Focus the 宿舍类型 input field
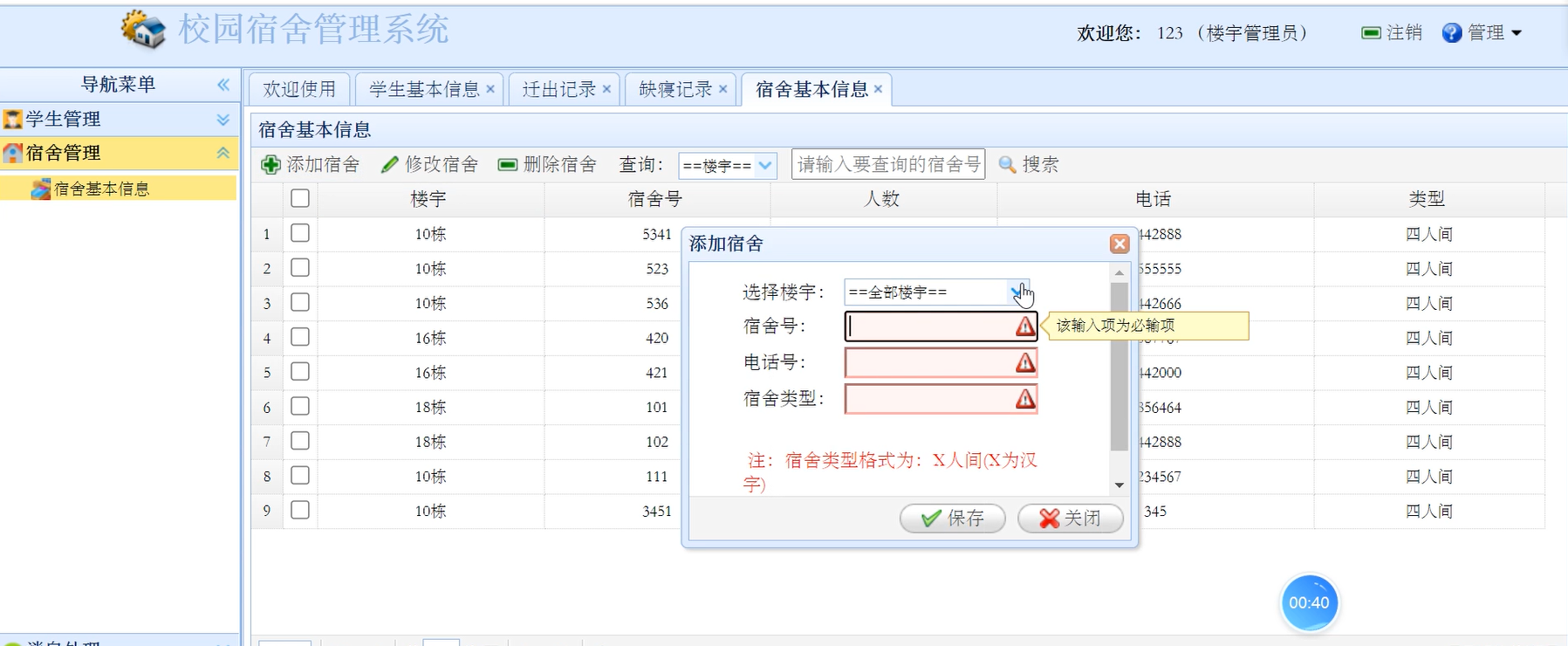 [x=941, y=399]
